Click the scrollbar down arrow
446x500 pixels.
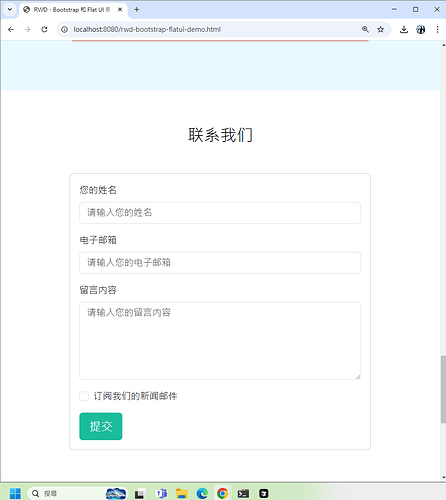click(443, 478)
